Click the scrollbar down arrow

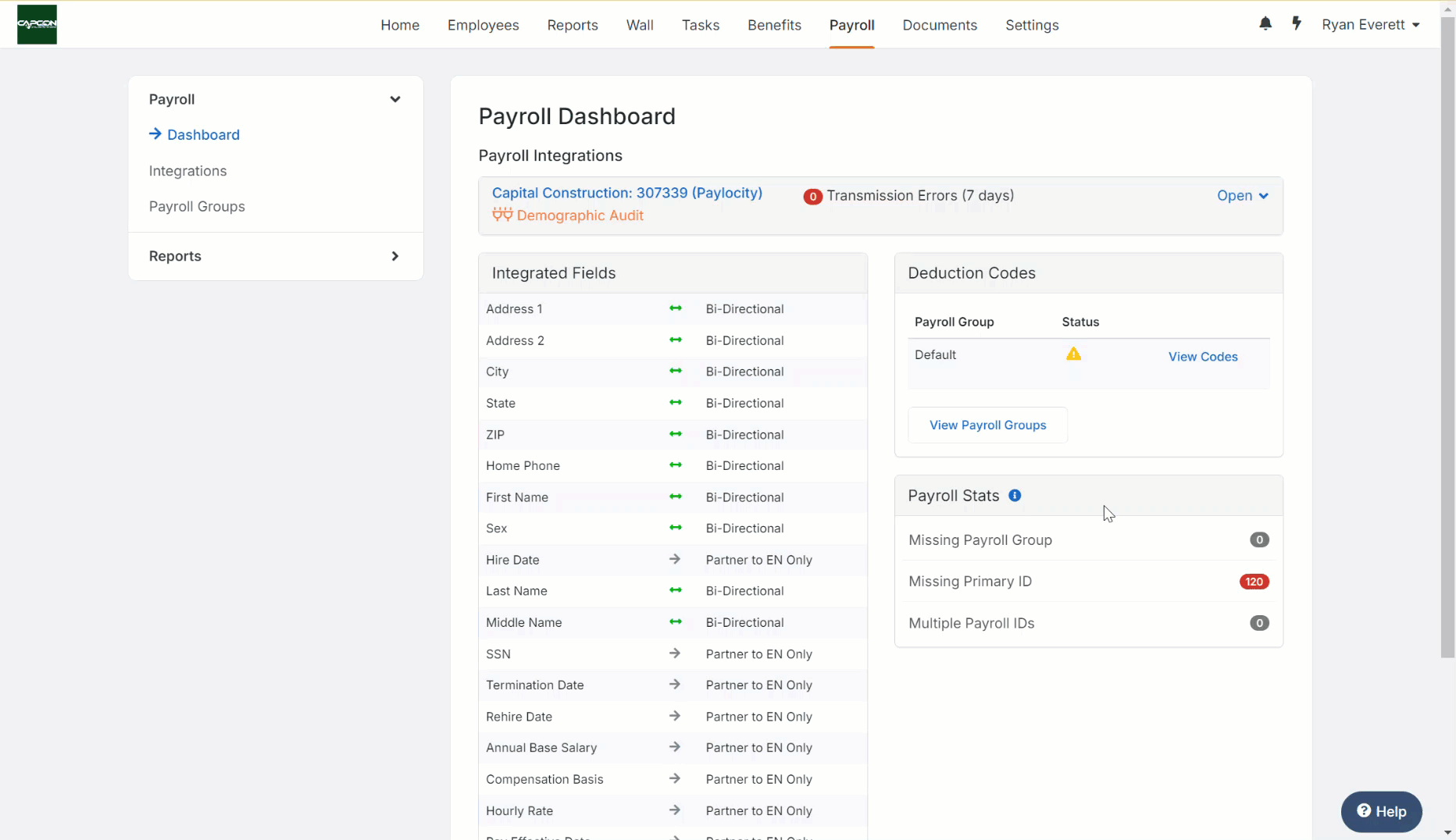click(x=1448, y=833)
